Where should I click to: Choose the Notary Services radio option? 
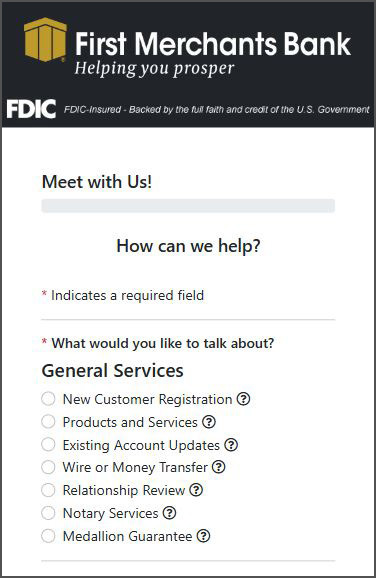pyautogui.click(x=48, y=513)
